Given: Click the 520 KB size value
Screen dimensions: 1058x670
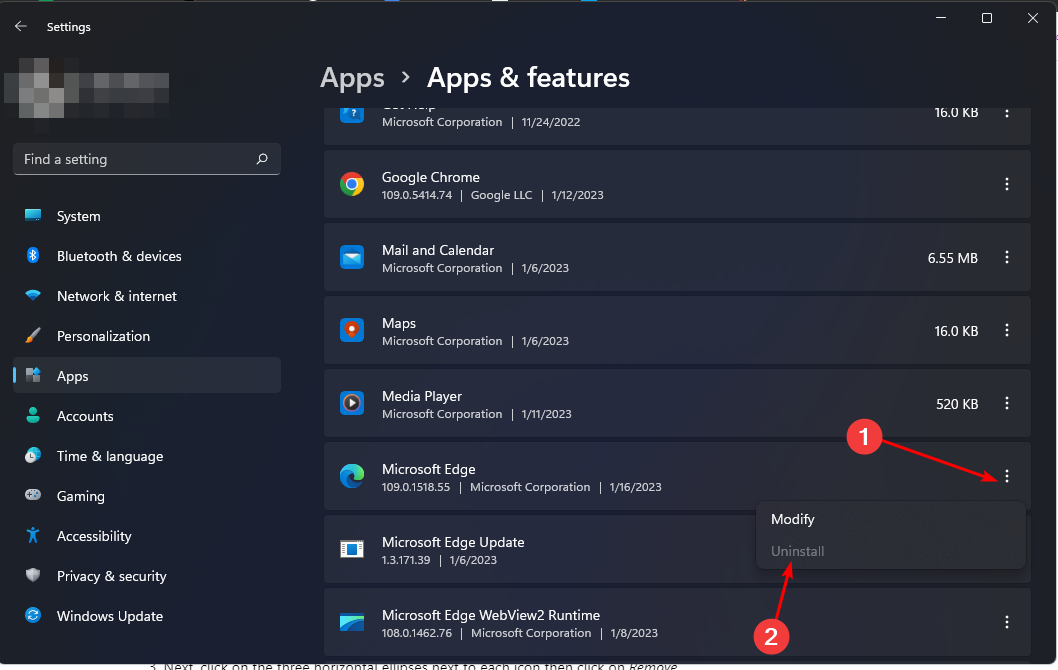Looking at the screenshot, I should pyautogui.click(x=957, y=403).
